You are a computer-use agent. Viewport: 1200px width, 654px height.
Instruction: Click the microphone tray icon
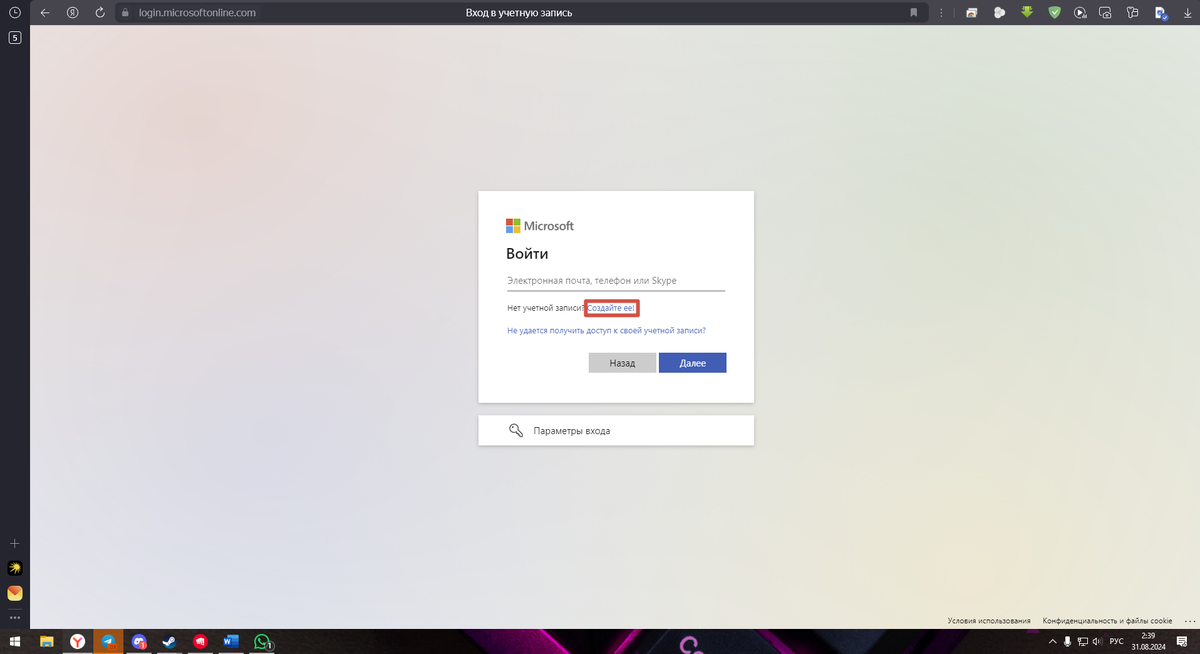pos(1068,641)
